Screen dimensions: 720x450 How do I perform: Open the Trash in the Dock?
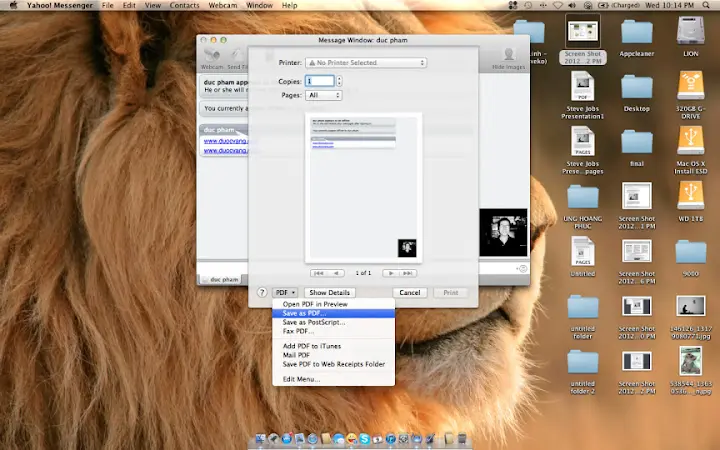[463, 439]
